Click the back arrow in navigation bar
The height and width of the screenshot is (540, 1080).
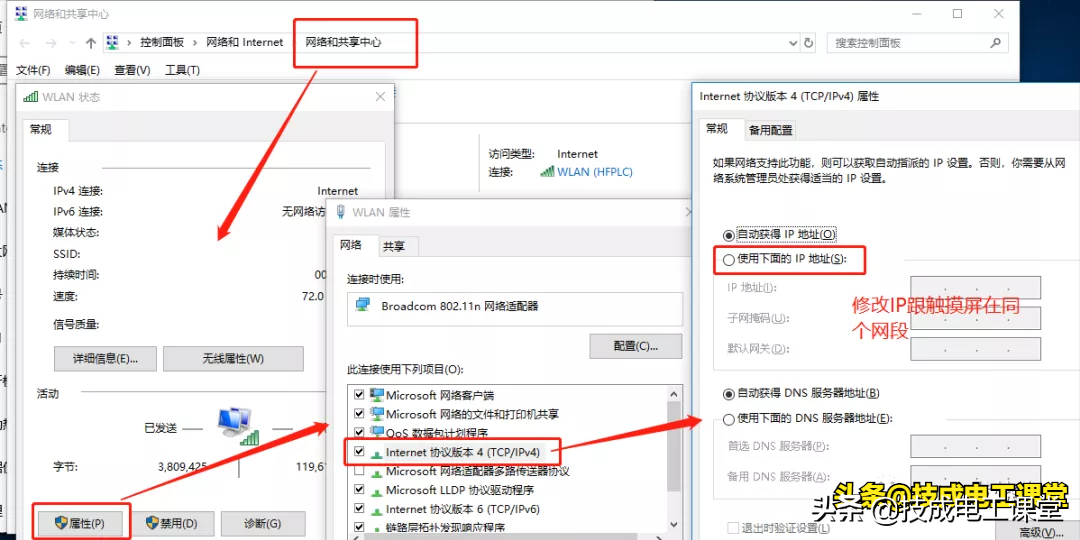coord(25,43)
